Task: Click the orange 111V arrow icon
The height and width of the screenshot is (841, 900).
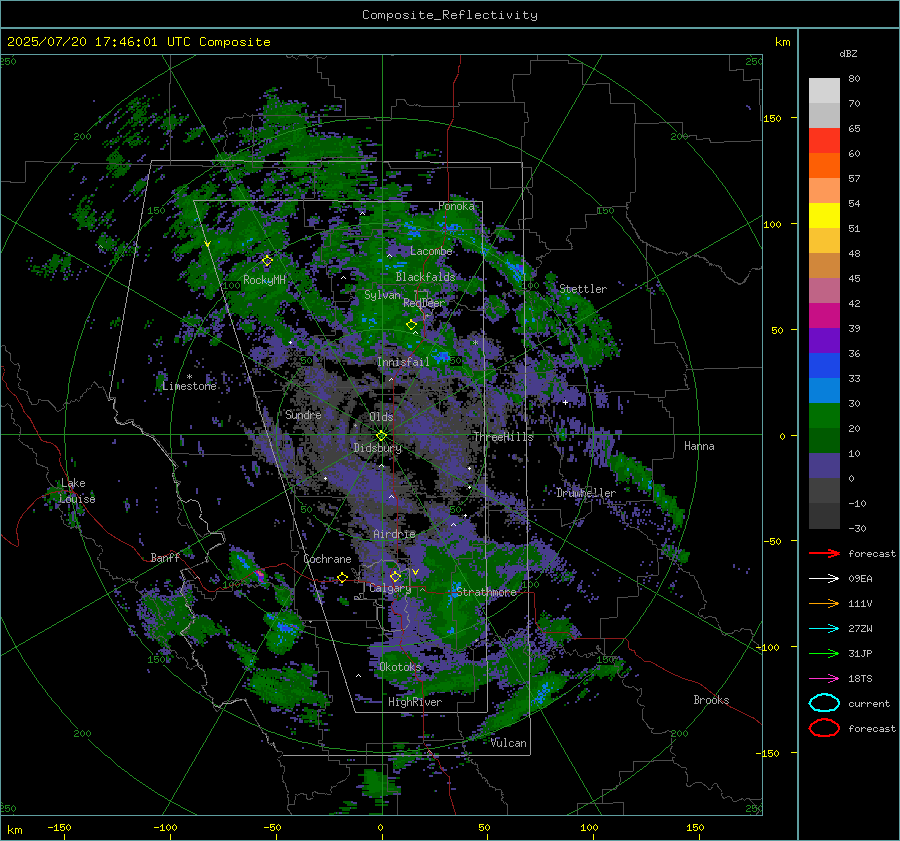Action: [x=824, y=603]
